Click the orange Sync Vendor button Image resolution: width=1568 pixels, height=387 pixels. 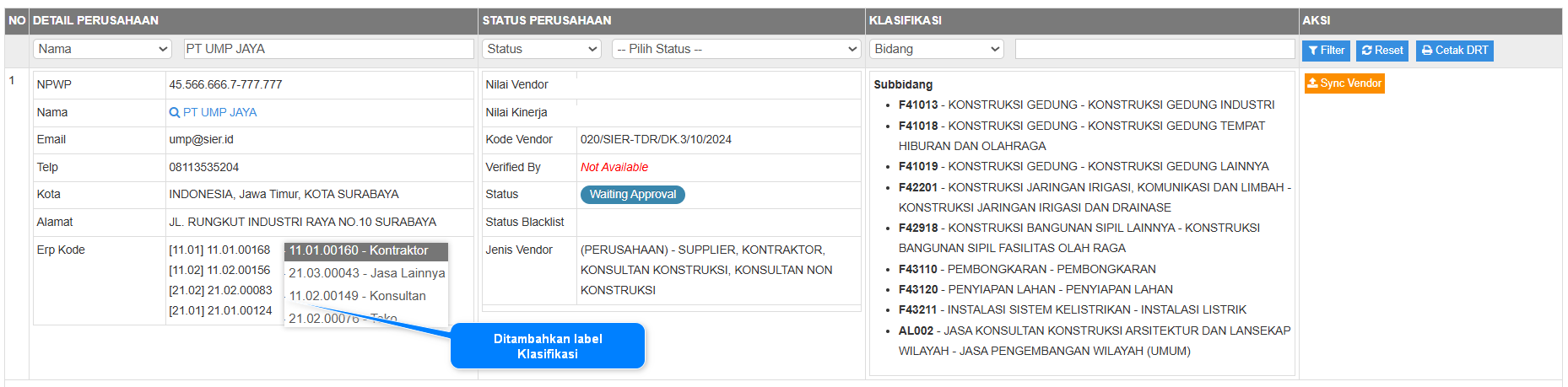[1344, 83]
